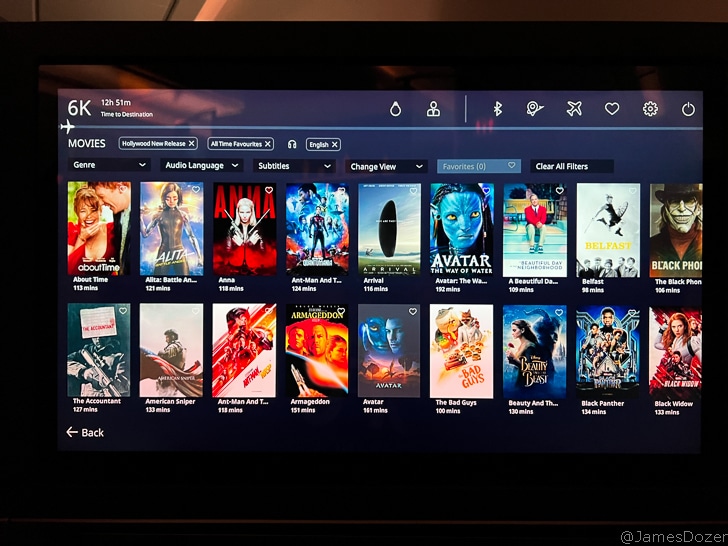Remove the English audio filter
Viewport: 728px width, 546px height.
pyautogui.click(x=334, y=144)
